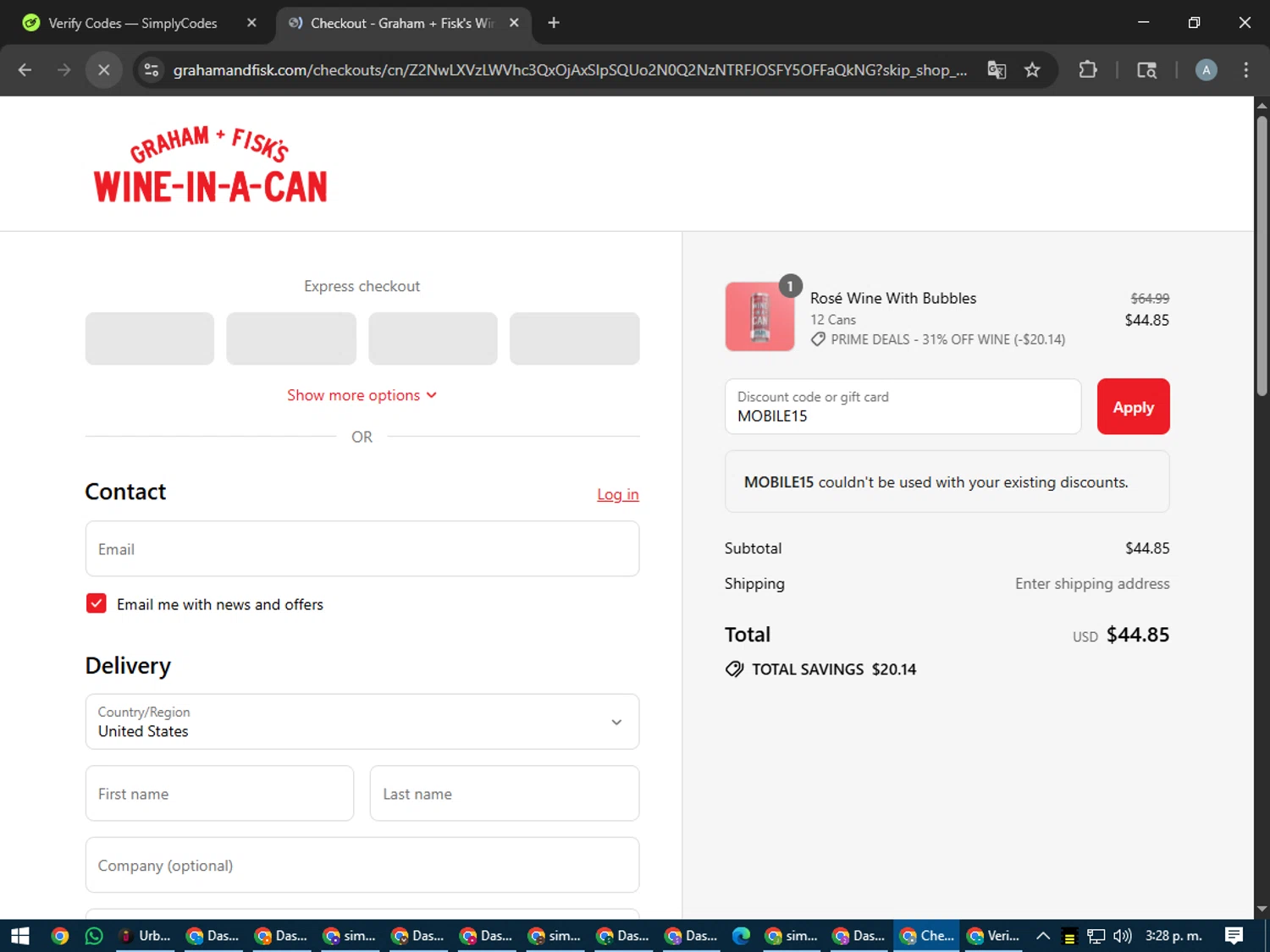Open WhatsApp from the taskbar
Screen dimensions: 1270x952
[x=94, y=935]
